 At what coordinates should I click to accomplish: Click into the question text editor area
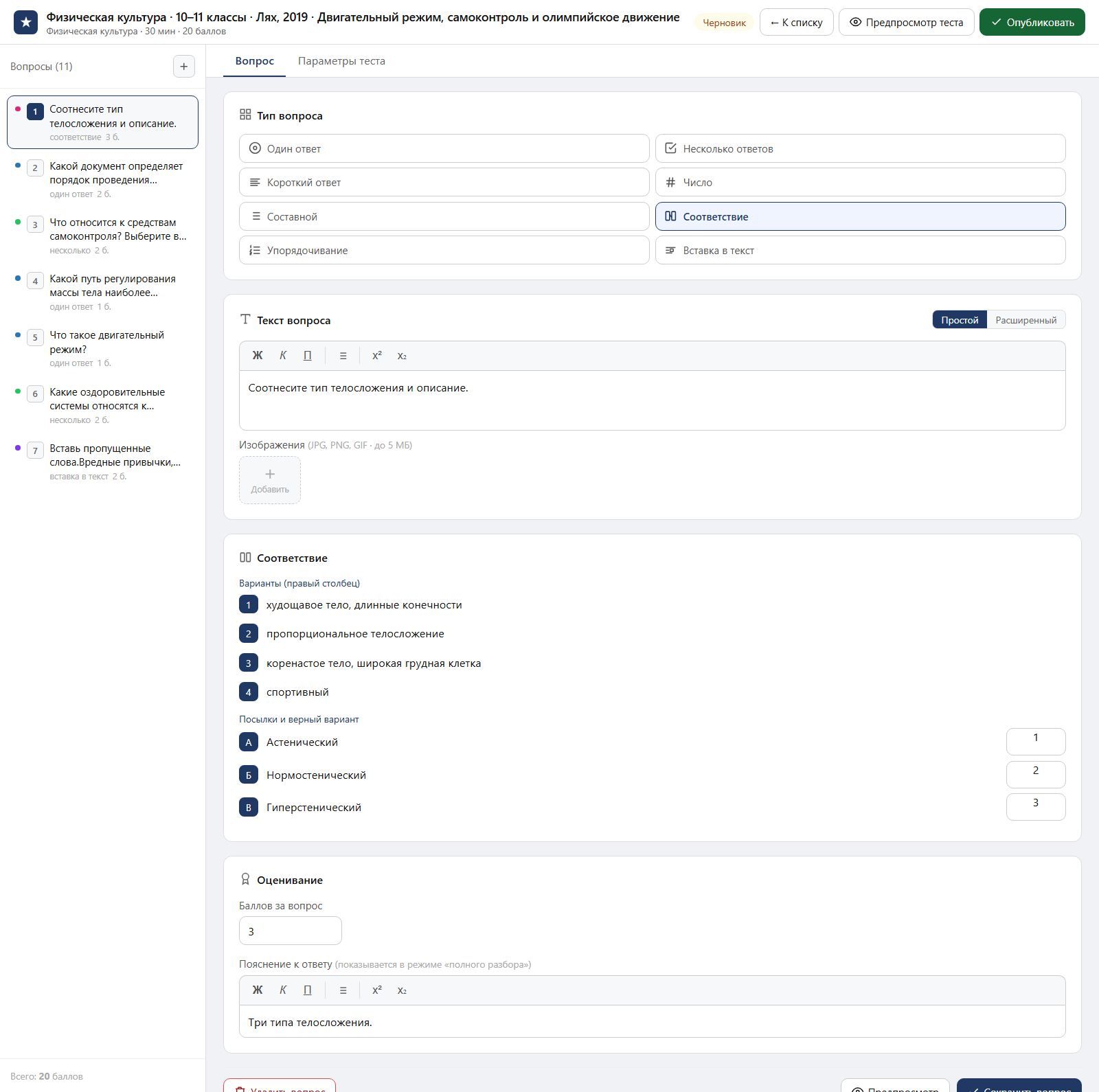click(652, 400)
